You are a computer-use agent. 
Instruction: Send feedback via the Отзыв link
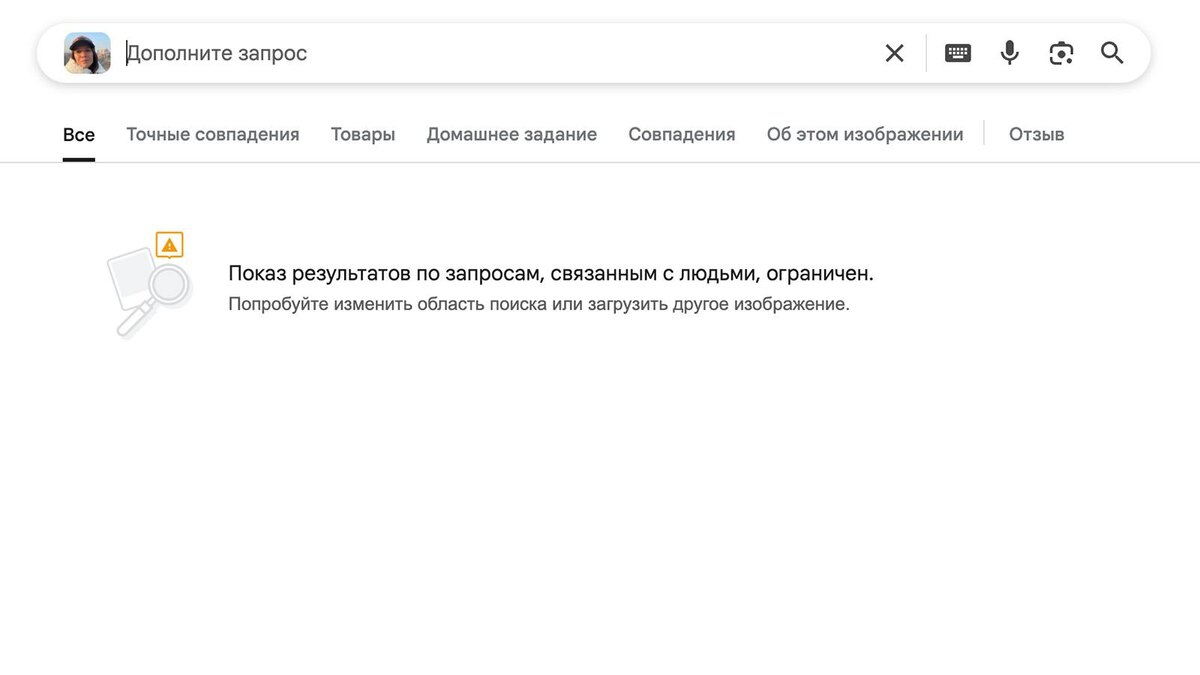coord(1036,134)
